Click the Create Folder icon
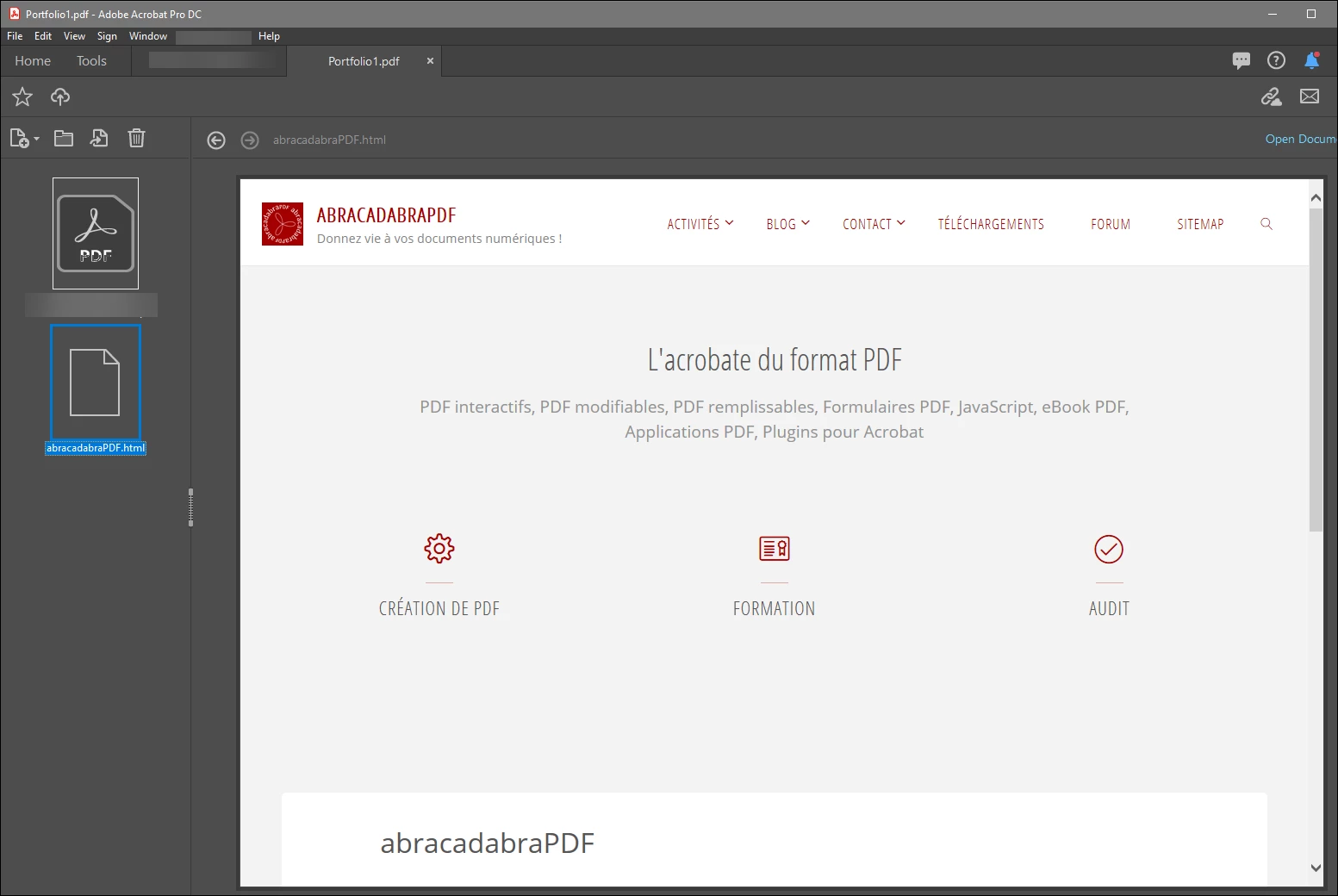Screen dimensions: 1338x896 click(x=64, y=138)
